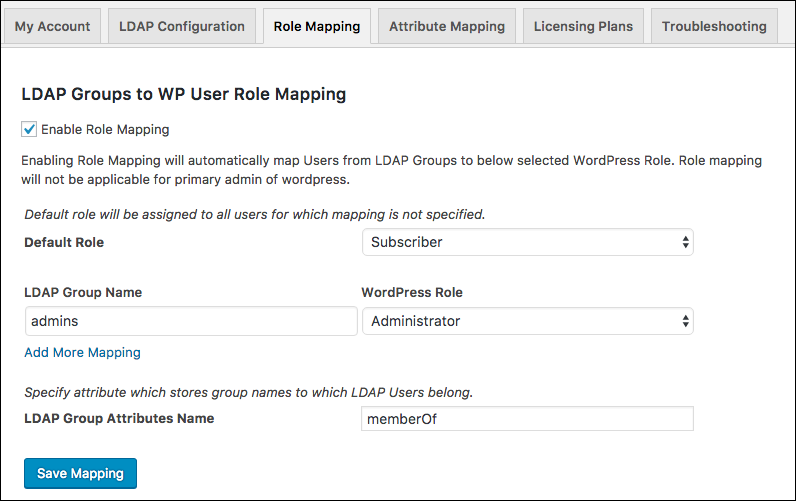Click the LDAP Group Attributes Name label

[119, 418]
